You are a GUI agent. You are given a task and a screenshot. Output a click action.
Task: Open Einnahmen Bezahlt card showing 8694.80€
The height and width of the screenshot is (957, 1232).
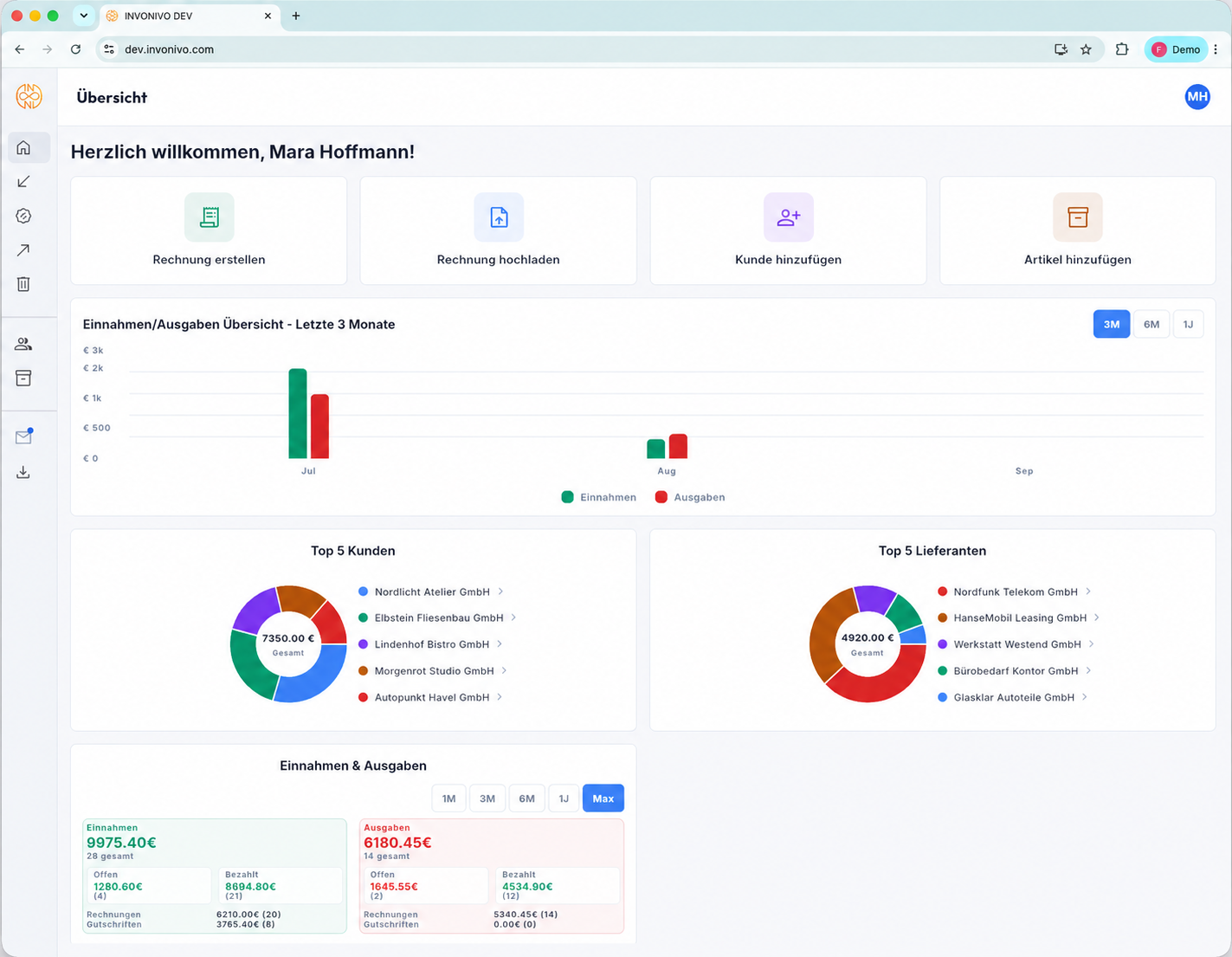tap(280, 886)
